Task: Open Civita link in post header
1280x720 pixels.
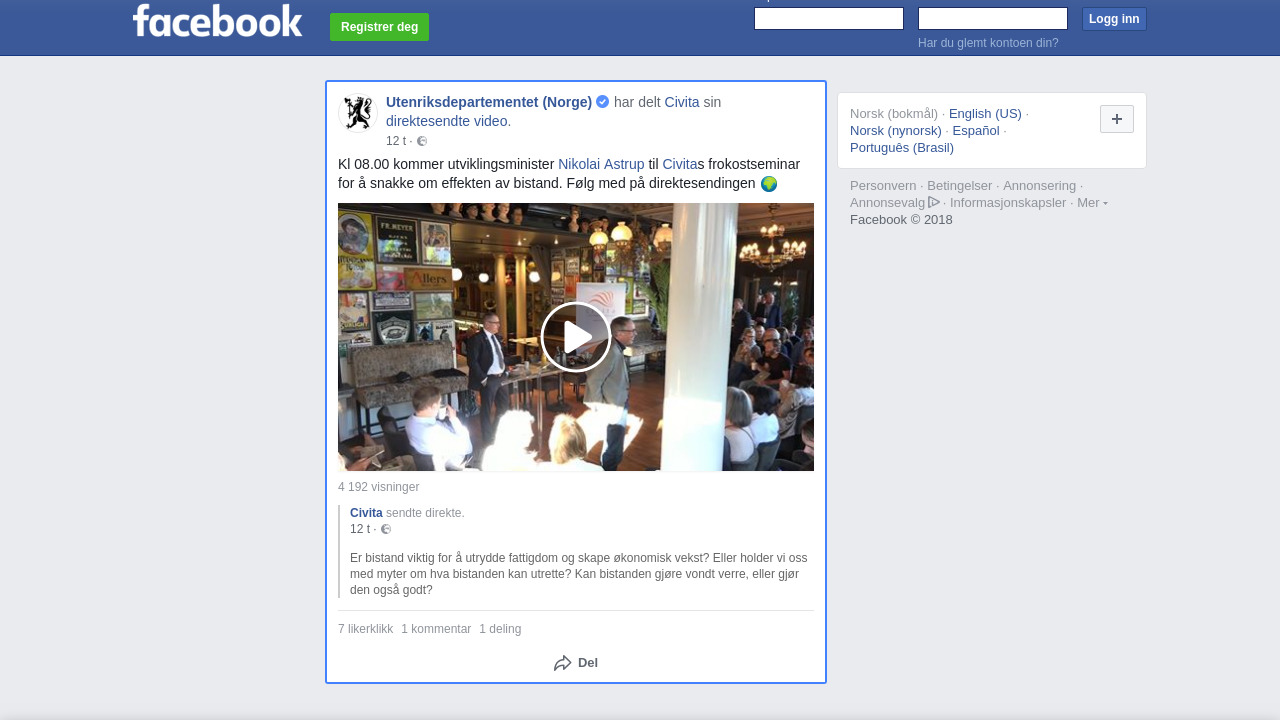Action: tap(682, 102)
